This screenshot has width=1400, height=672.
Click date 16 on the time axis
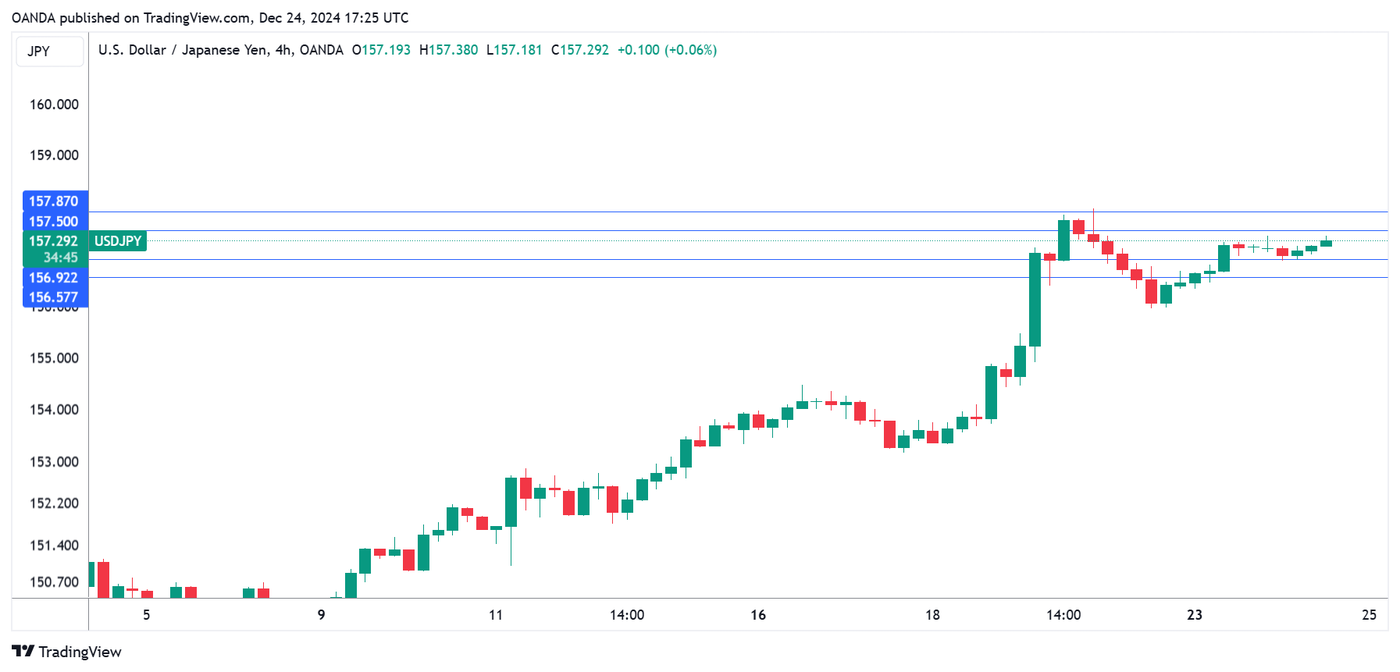(x=758, y=615)
